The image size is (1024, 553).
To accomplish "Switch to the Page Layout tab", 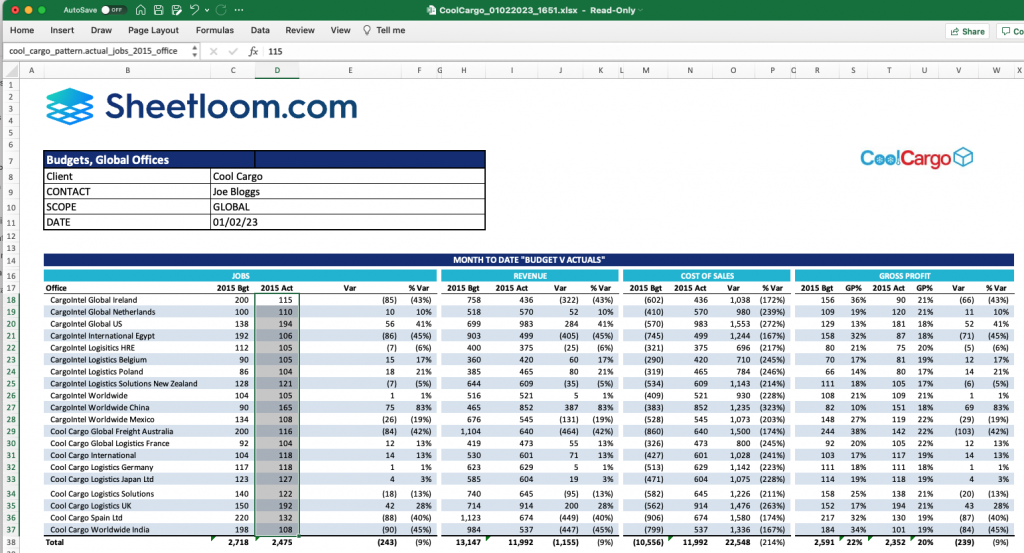I will pos(153,31).
